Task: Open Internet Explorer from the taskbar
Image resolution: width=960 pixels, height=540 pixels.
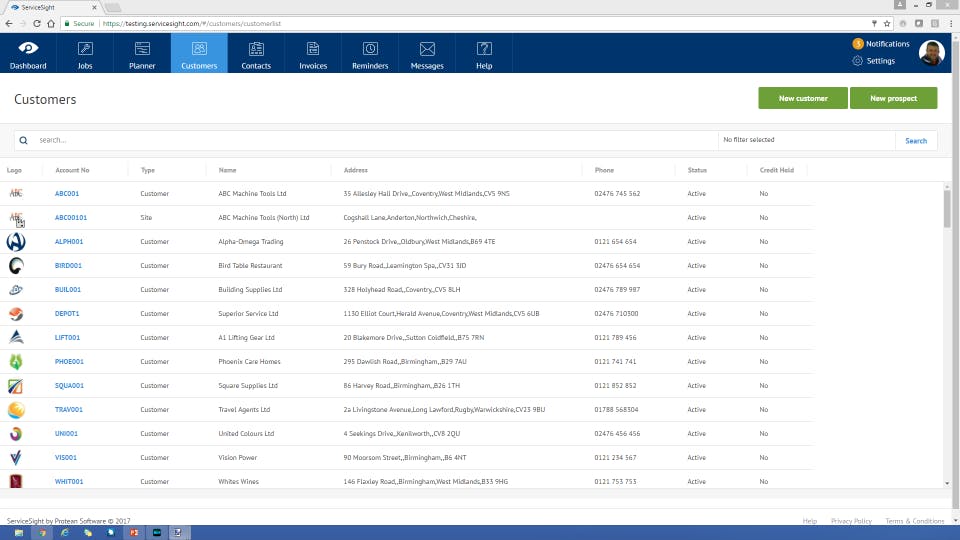Action: tap(64, 533)
